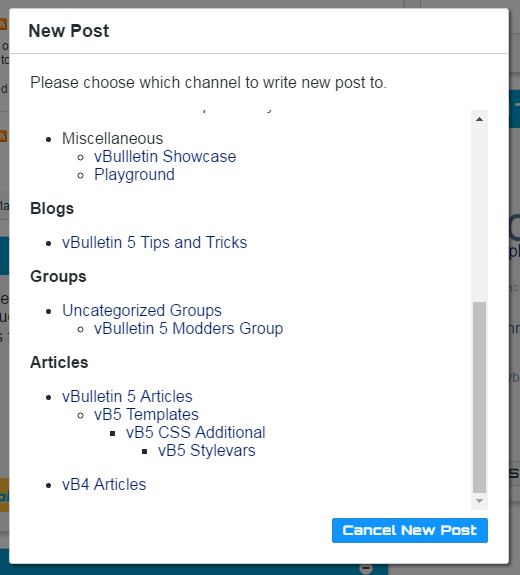Click the Articles section heading
The height and width of the screenshot is (575, 520).
59,362
